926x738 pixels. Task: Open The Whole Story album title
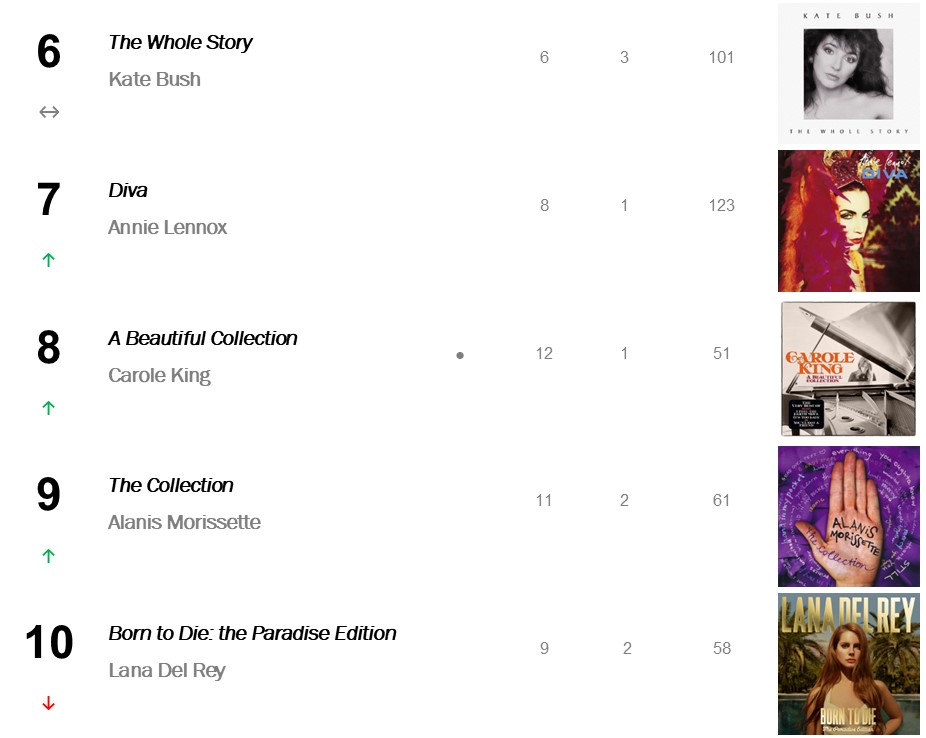coord(180,42)
